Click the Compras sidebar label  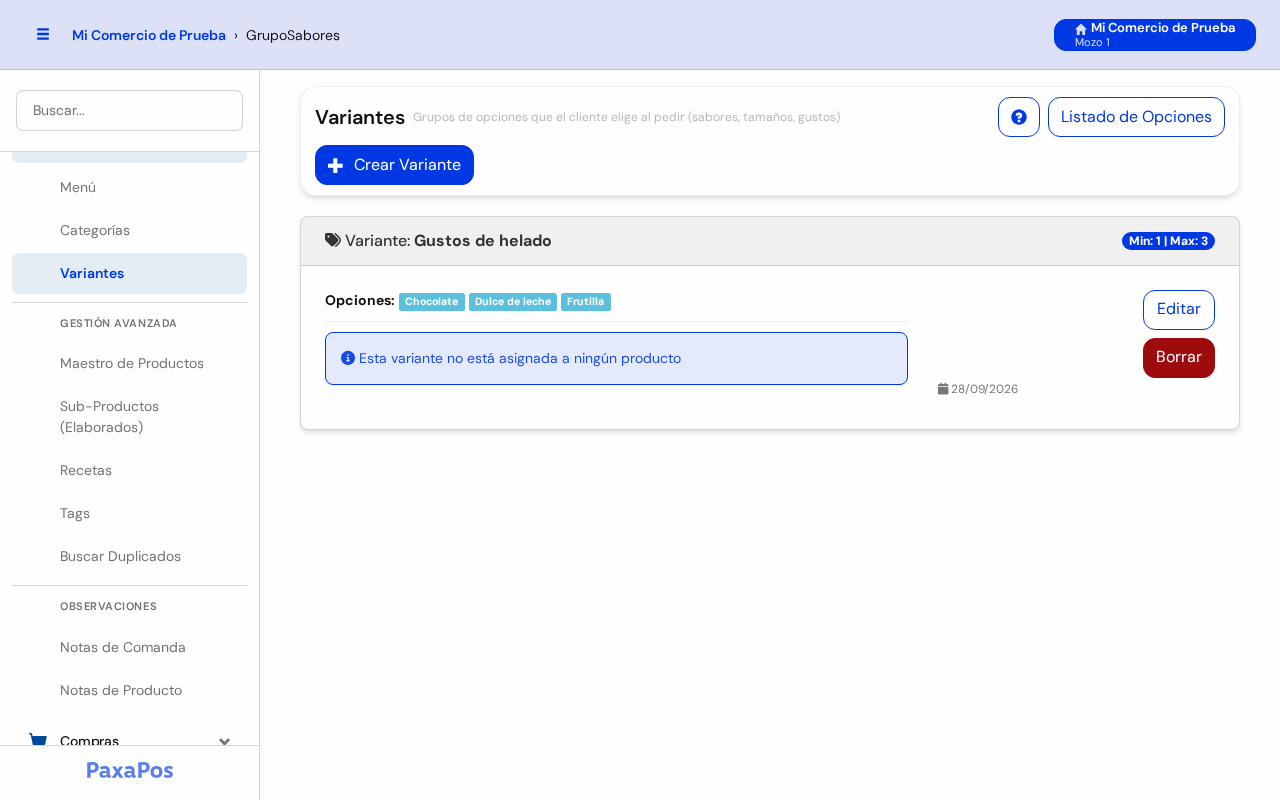(89, 741)
